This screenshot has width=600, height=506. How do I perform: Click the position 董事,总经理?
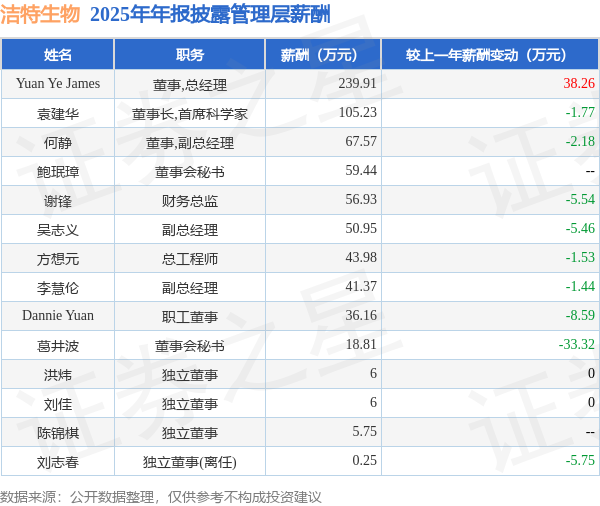coord(190,85)
